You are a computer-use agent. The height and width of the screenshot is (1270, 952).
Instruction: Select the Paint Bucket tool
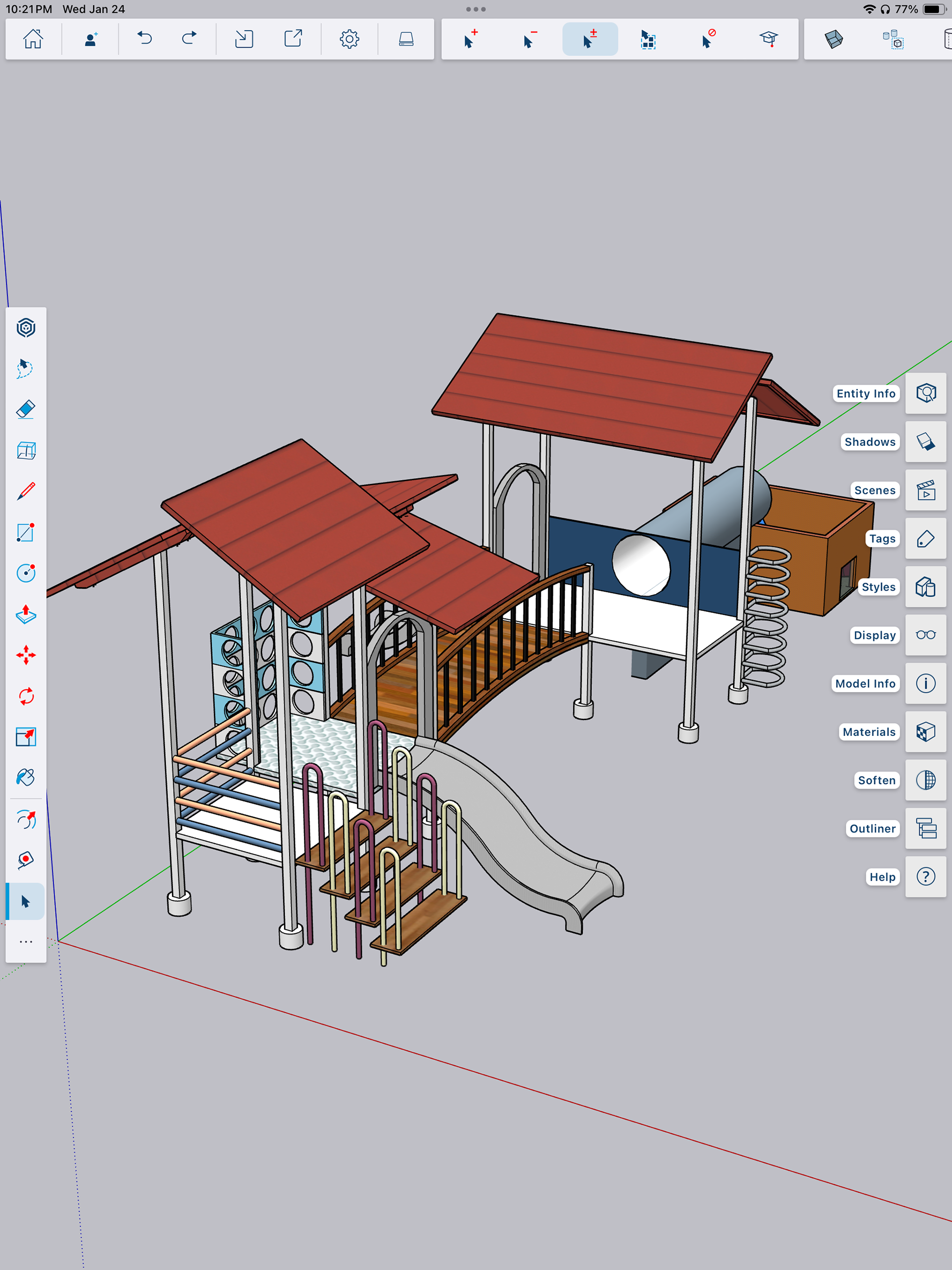26,778
